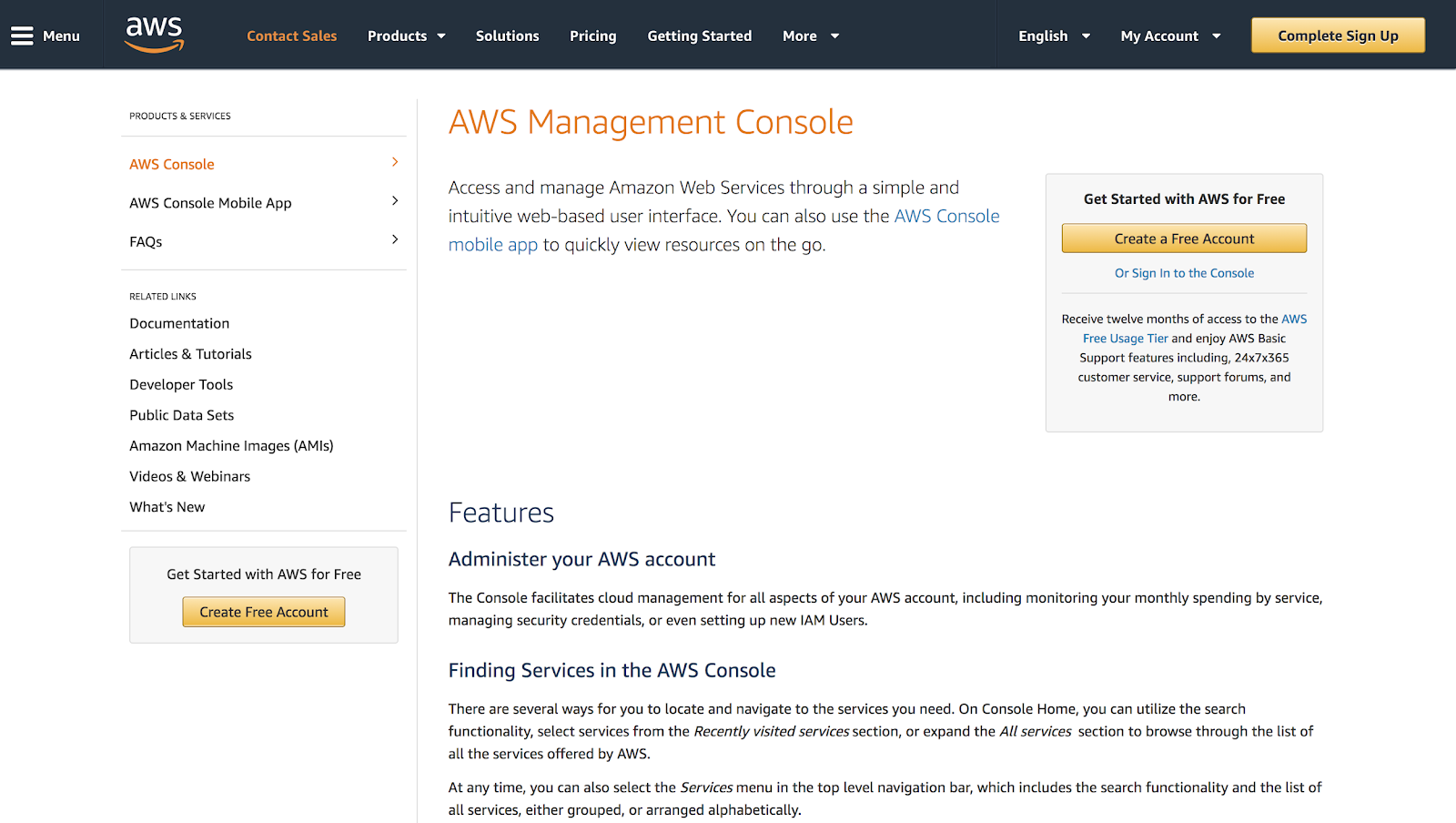Click 'Get Started with AWS for Free' in right card
This screenshot has height=823, width=1456.
(1184, 198)
